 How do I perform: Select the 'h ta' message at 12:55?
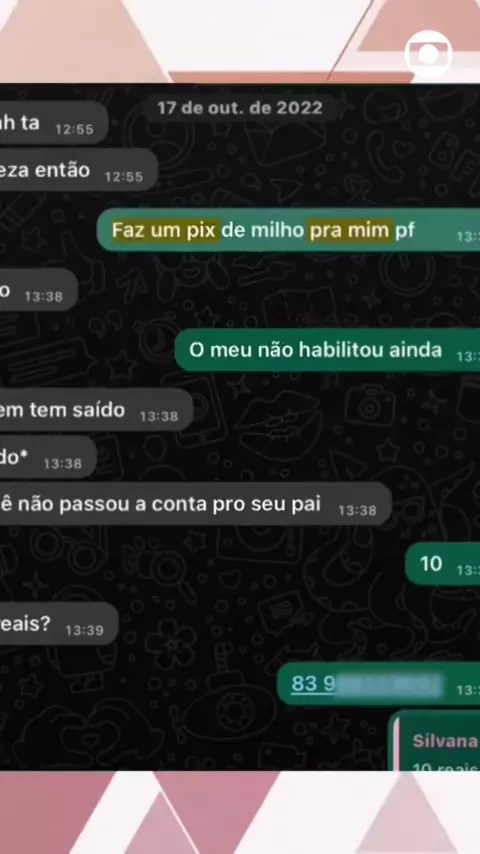click(54, 123)
